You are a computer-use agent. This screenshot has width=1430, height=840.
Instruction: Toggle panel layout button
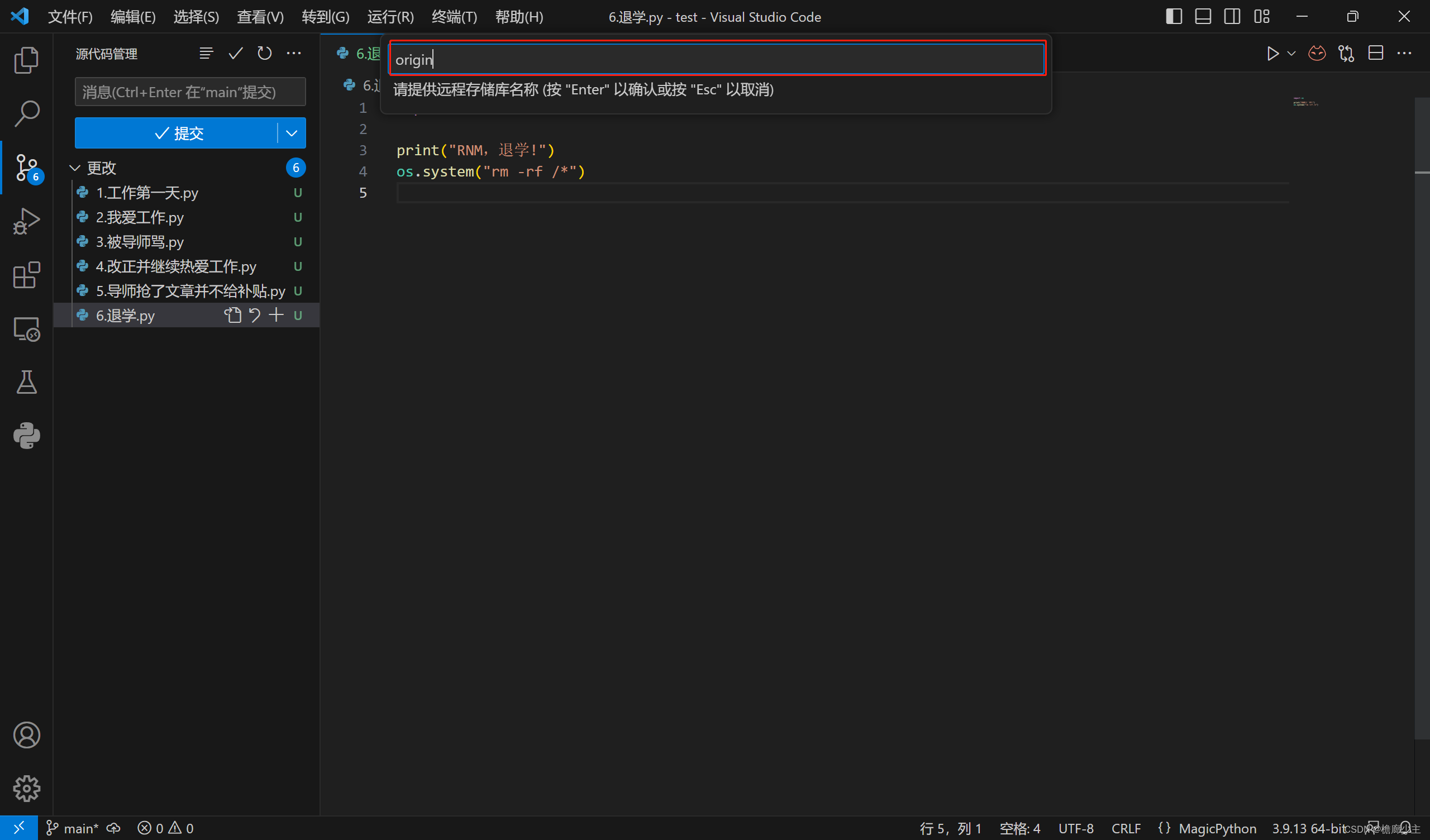point(1203,16)
